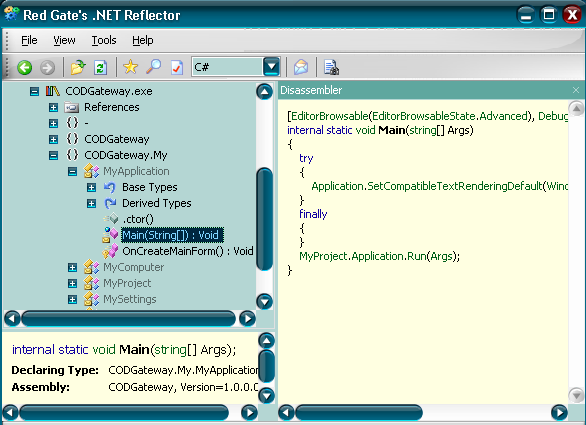Viewport: 586px width, 425px height.
Task: Click the checklist options toolbar icon
Action: click(176, 68)
